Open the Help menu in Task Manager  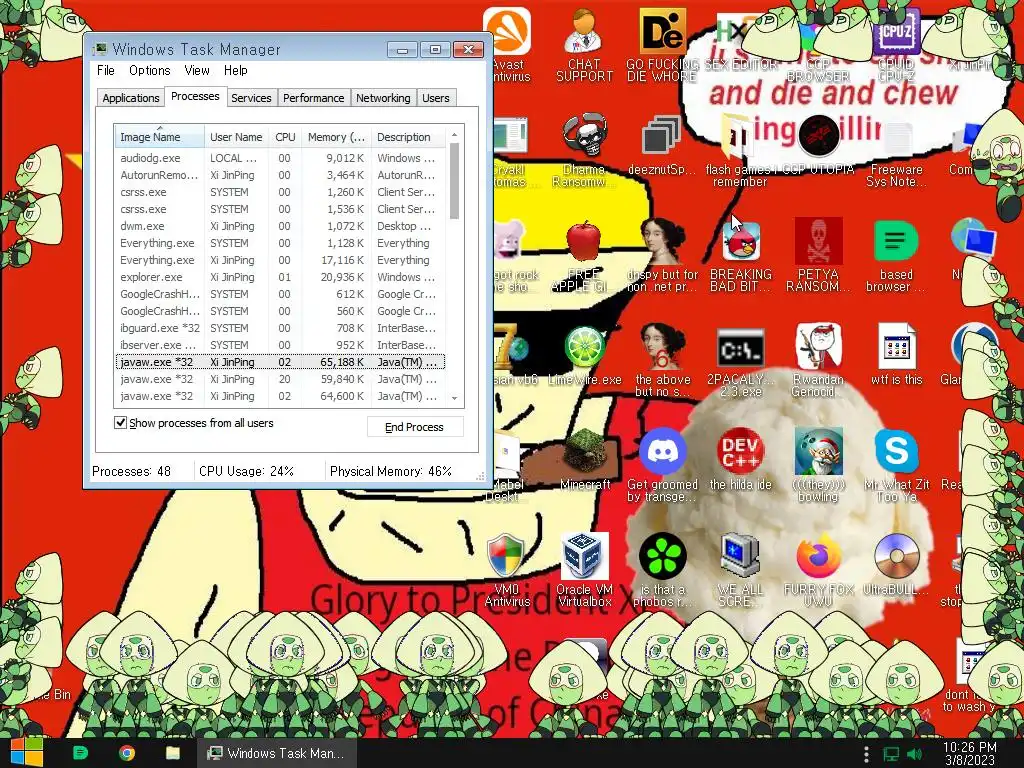pyautogui.click(x=236, y=71)
